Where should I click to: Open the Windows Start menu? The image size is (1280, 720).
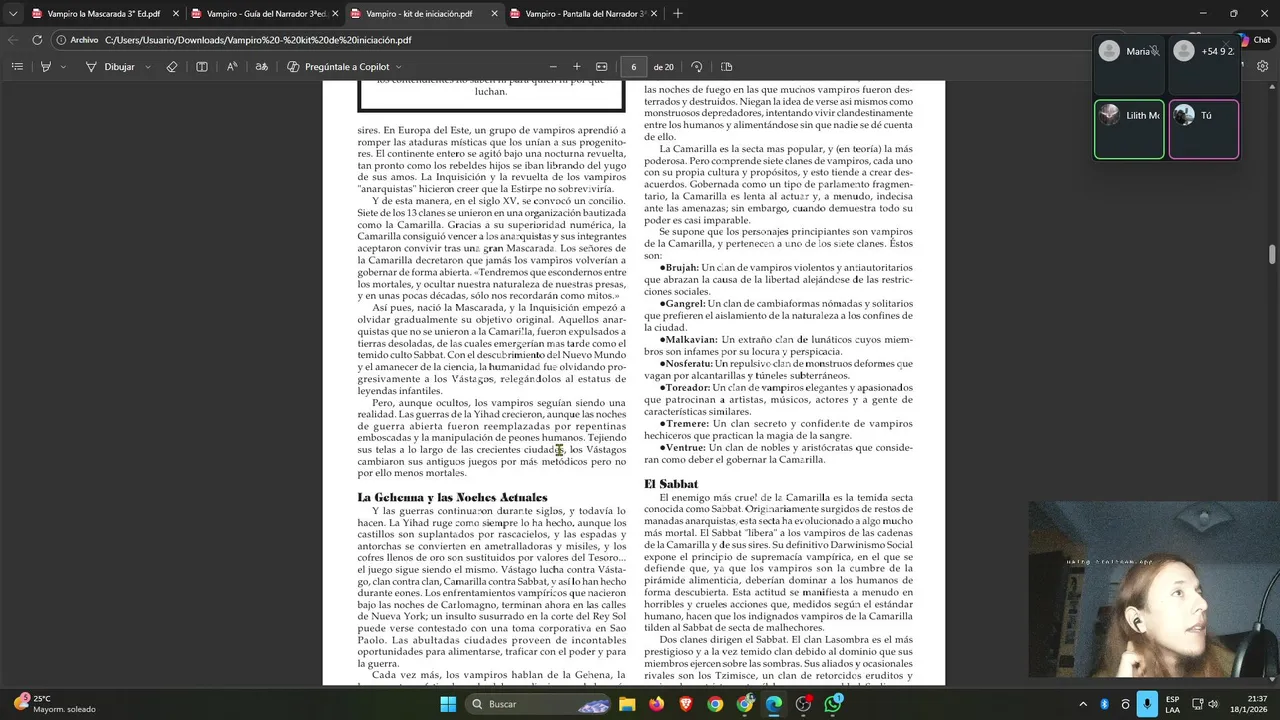pyautogui.click(x=448, y=704)
